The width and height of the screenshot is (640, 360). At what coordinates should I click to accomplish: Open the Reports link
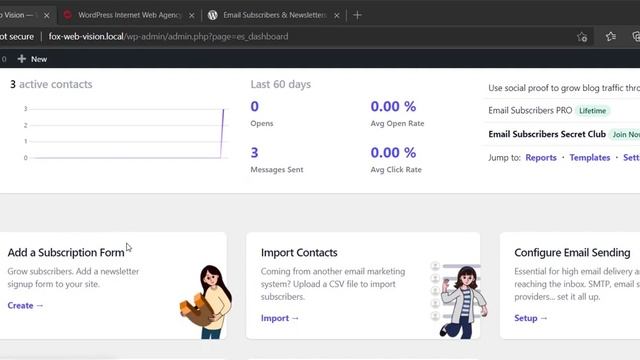[541, 158]
